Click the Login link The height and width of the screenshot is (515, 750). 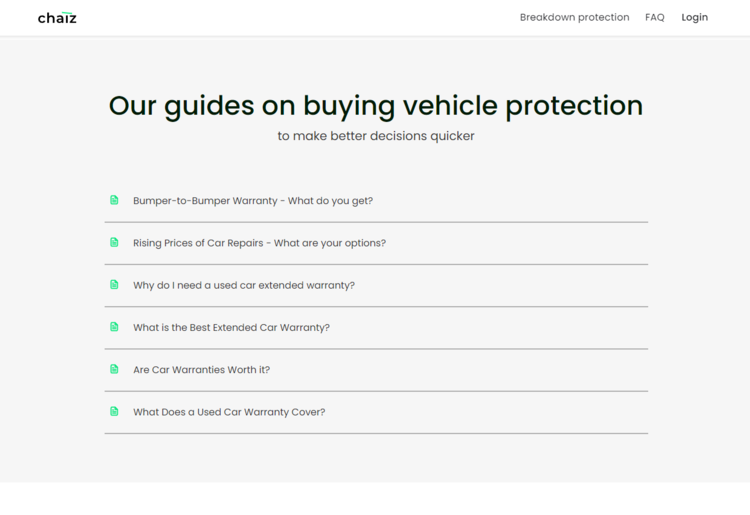(x=694, y=17)
